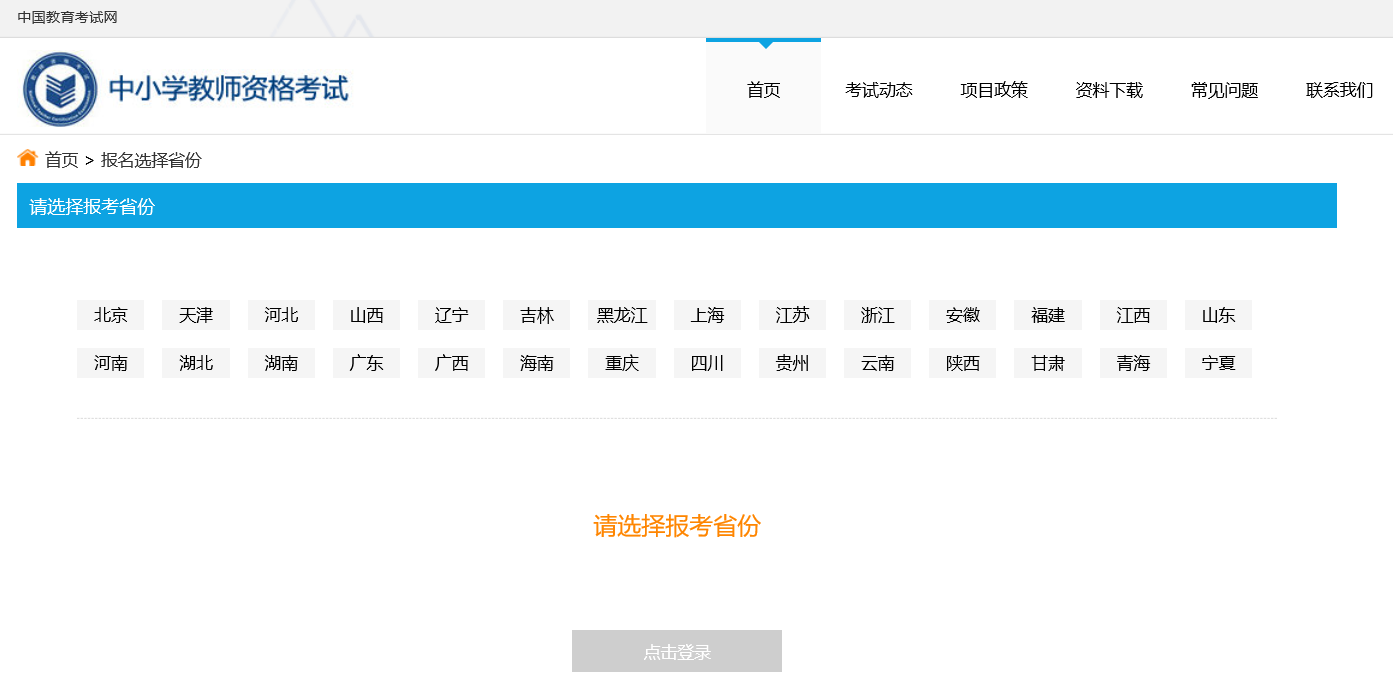Choose 重庆 from the province list
The width and height of the screenshot is (1393, 697).
tap(622, 363)
